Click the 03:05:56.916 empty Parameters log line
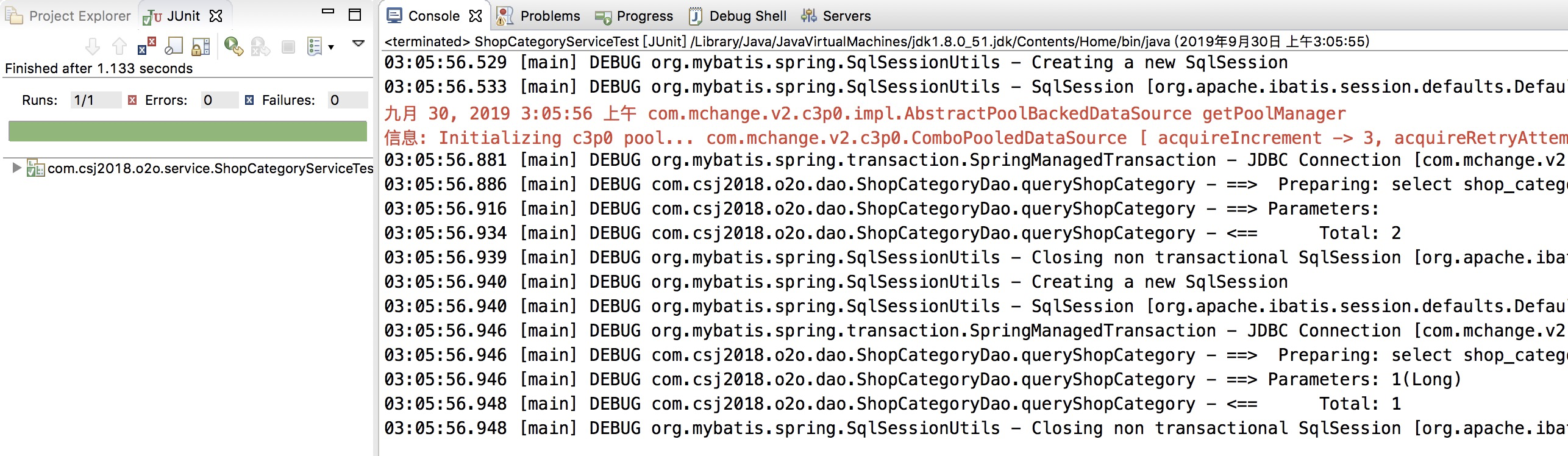The width and height of the screenshot is (1568, 456). (x=882, y=208)
